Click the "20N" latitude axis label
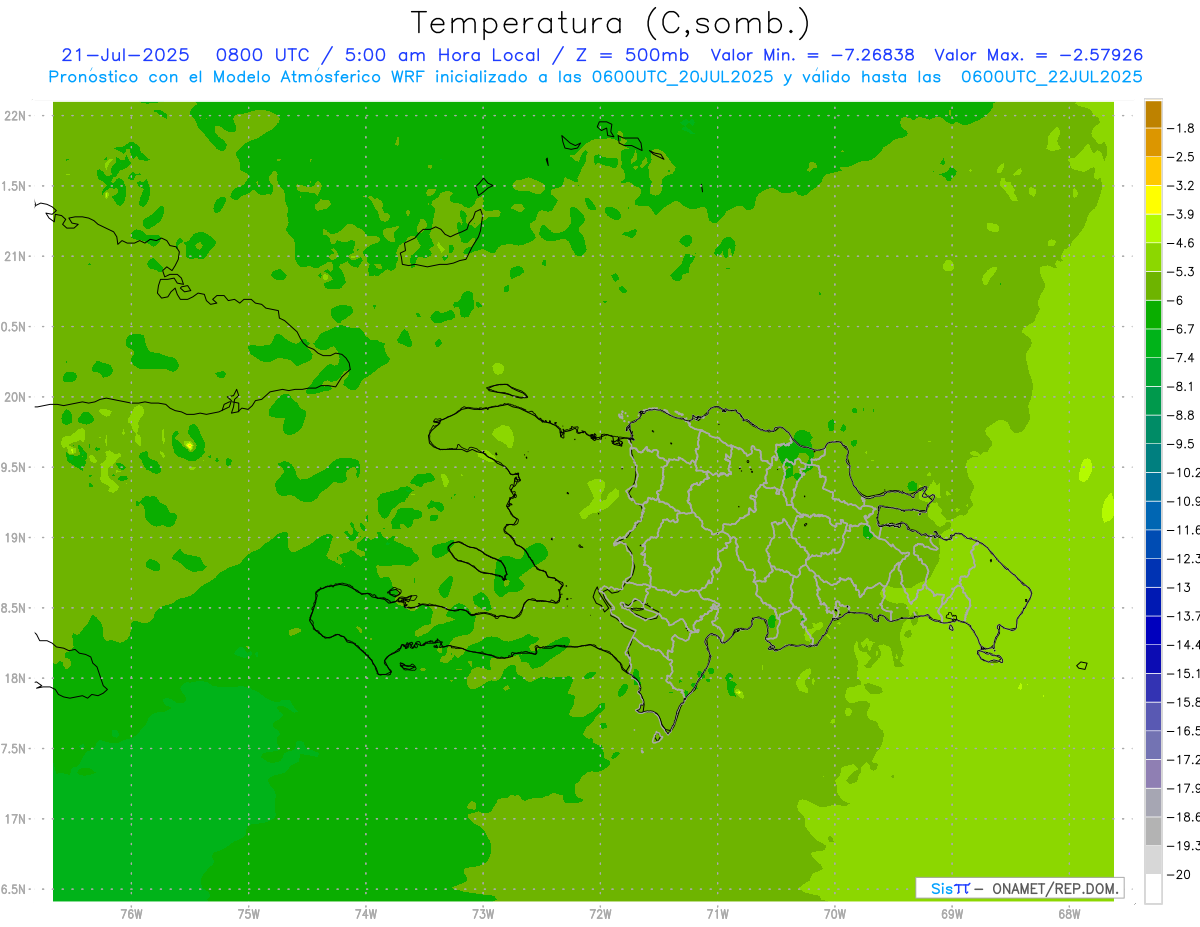Viewport: 1200px width, 927px height. click(x=17, y=397)
